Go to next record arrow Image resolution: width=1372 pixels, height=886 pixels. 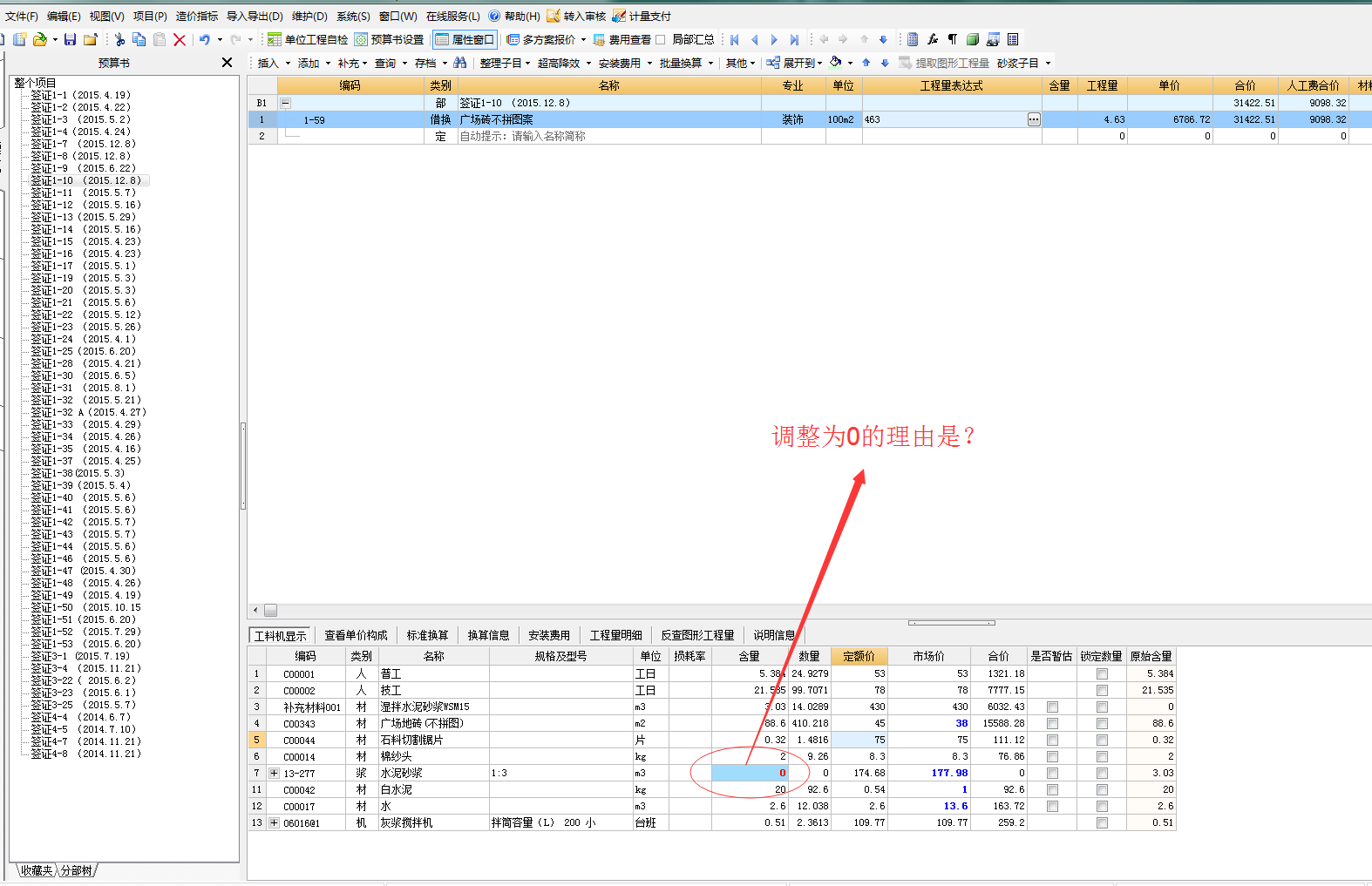pyautogui.click(x=774, y=39)
